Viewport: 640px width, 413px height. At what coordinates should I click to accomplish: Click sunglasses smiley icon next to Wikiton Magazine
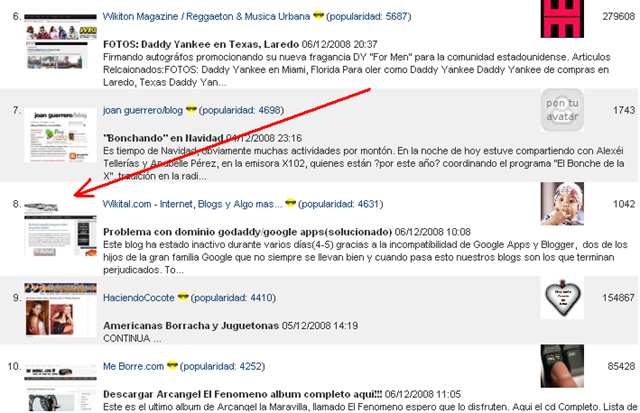click(318, 16)
